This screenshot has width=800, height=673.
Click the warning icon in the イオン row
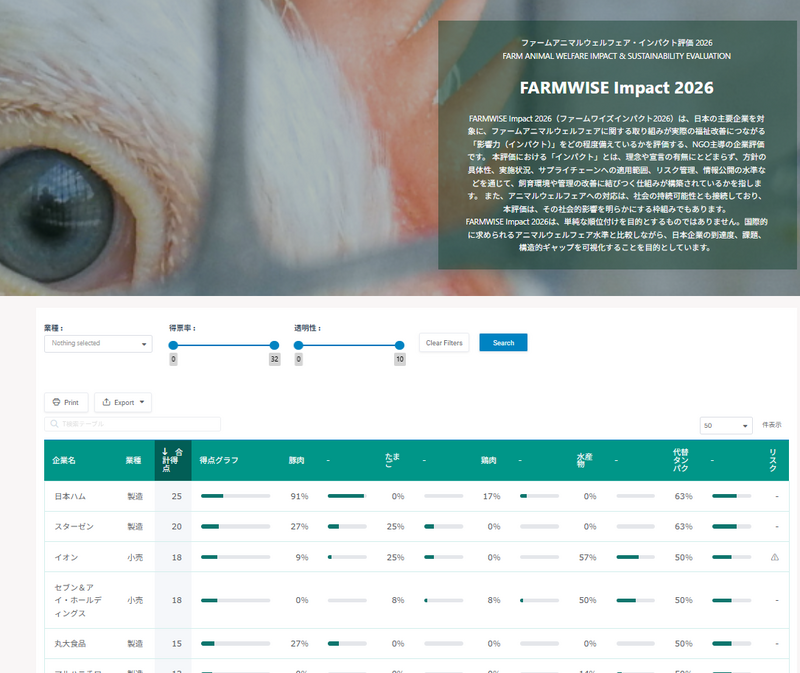click(x=774, y=557)
